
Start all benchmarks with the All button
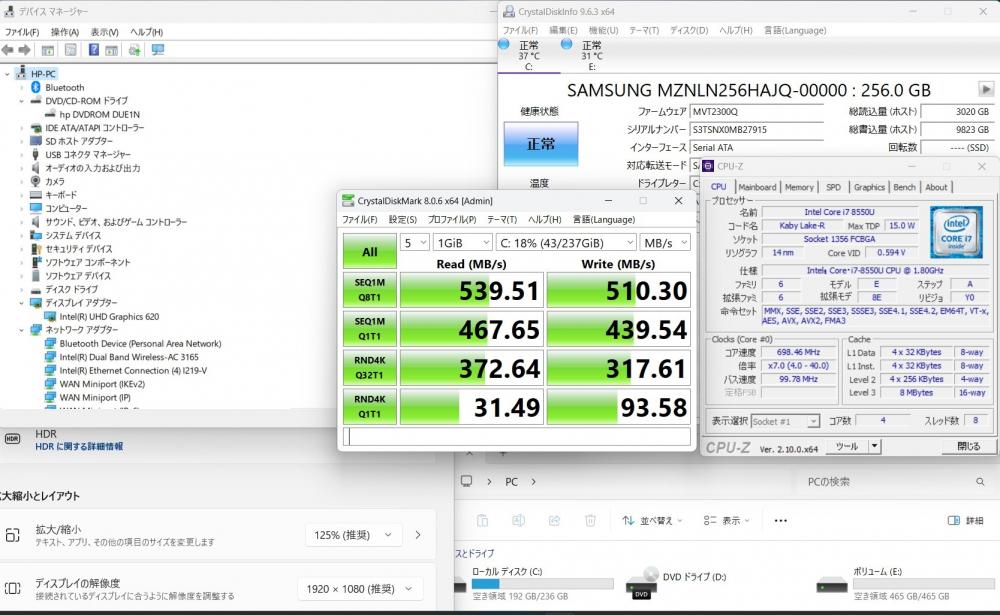click(x=370, y=251)
